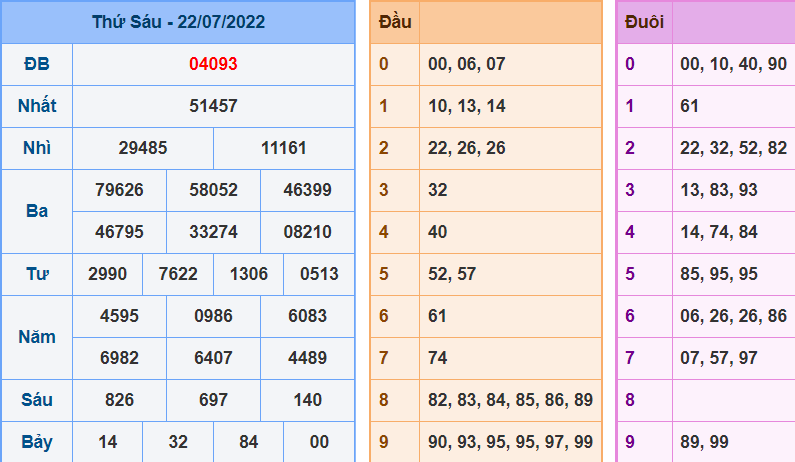The height and width of the screenshot is (462, 795).
Task: Click the Nhì prize label
Action: click(37, 148)
